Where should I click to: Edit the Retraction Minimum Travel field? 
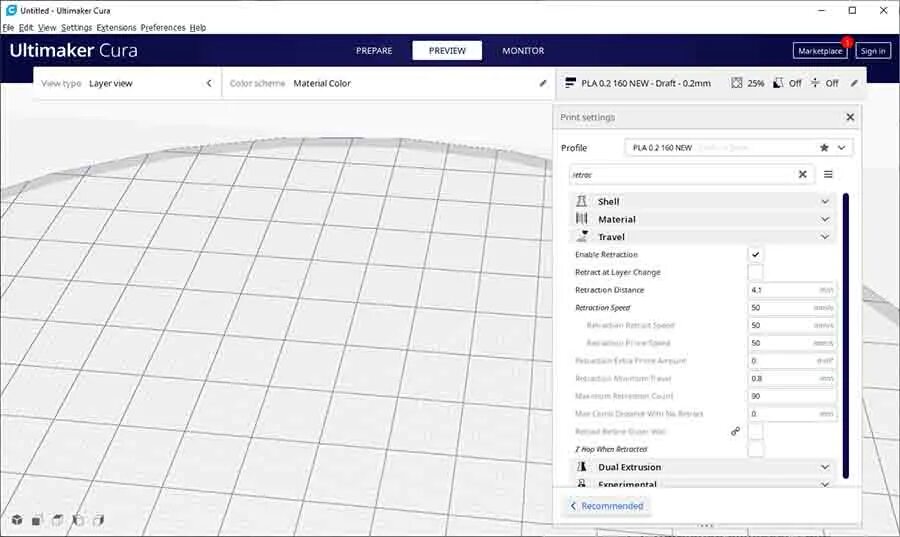coord(792,378)
